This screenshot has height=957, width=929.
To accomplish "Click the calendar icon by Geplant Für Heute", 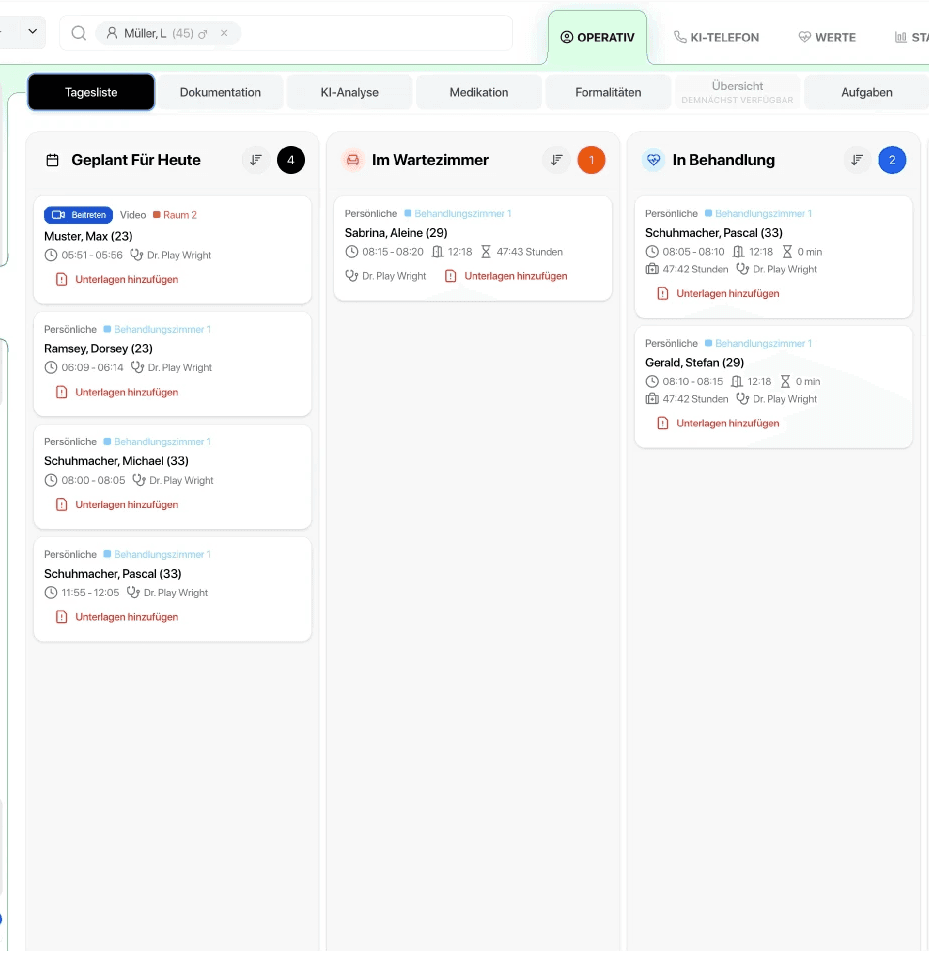I will (x=52, y=161).
